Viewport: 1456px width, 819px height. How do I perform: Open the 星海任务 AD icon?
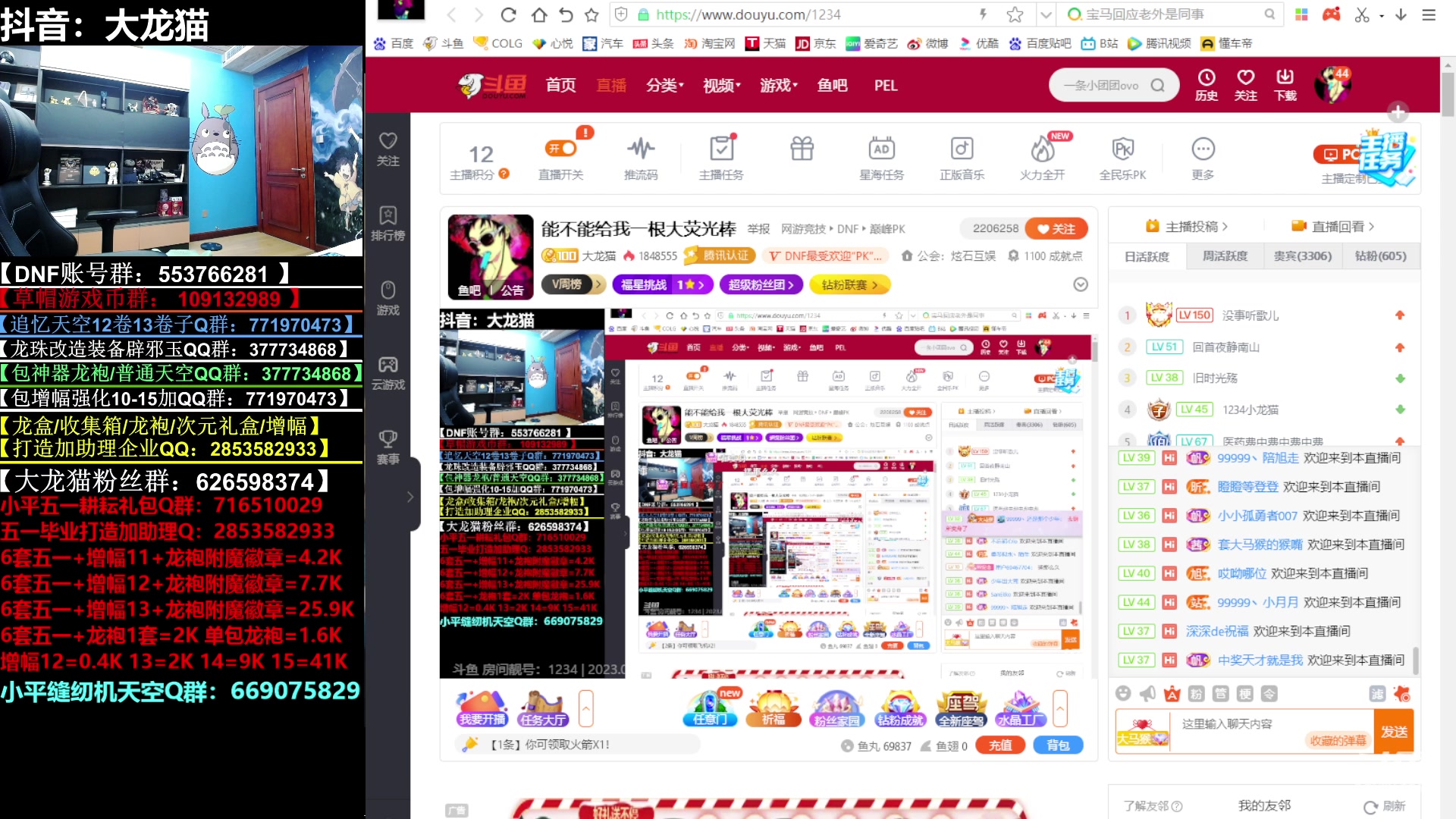(881, 158)
